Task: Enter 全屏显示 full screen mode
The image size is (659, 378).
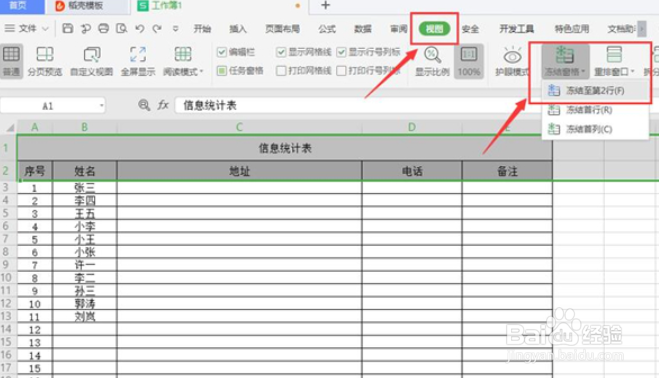Action: click(x=138, y=61)
